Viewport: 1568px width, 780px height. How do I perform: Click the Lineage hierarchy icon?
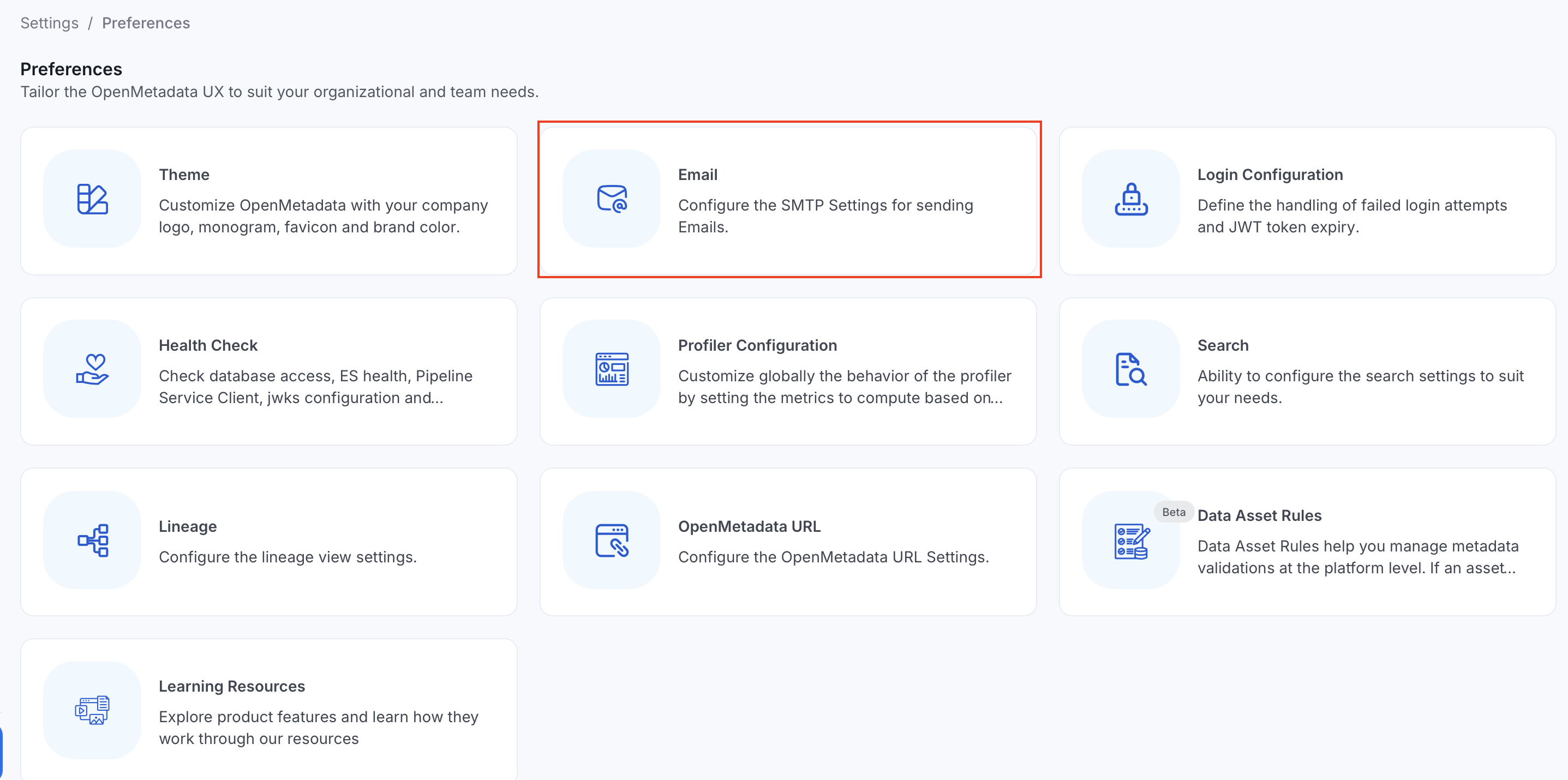click(x=93, y=541)
